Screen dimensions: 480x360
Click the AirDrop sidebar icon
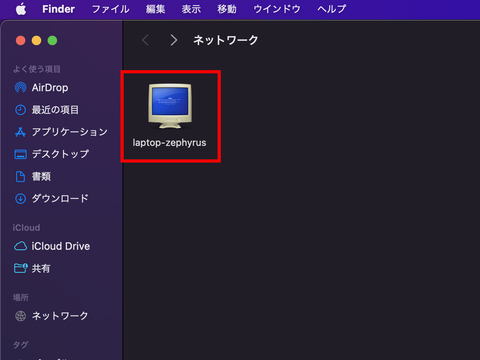21,88
